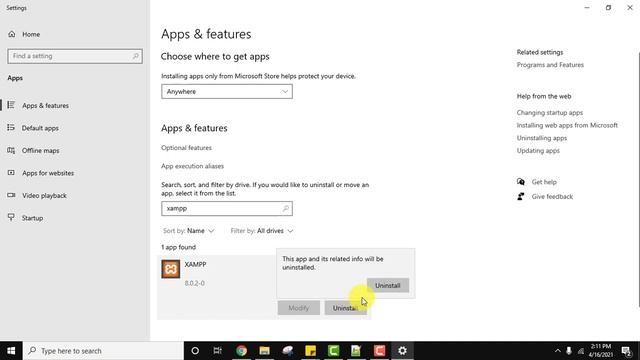Click the Get help link
This screenshot has height=360, width=640.
pyautogui.click(x=544, y=182)
